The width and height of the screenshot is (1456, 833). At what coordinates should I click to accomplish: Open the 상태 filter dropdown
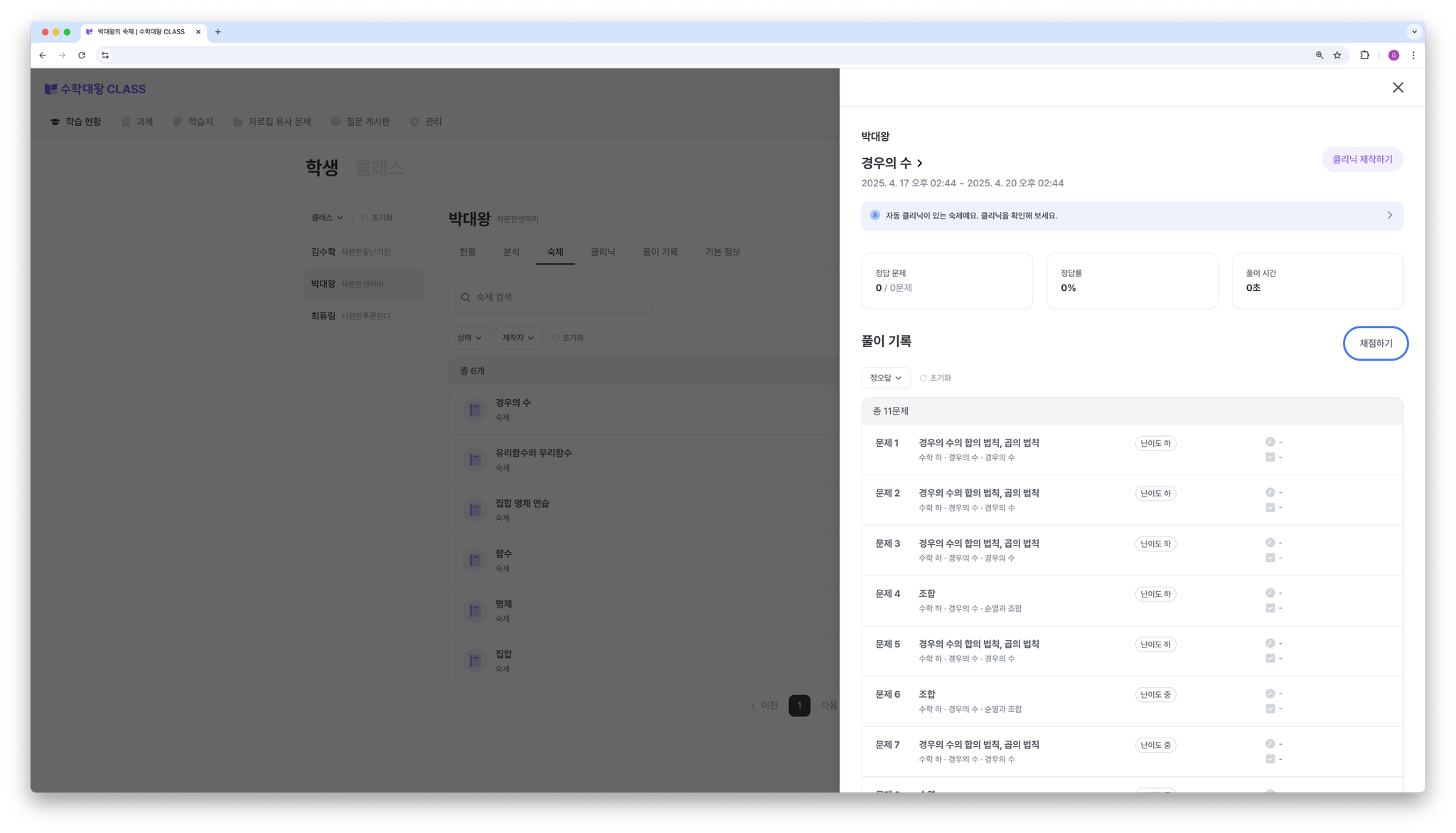pos(469,338)
